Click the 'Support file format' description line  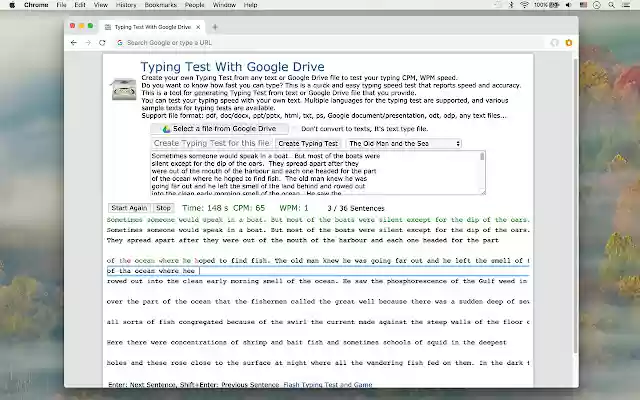pyautogui.click(x=324, y=116)
